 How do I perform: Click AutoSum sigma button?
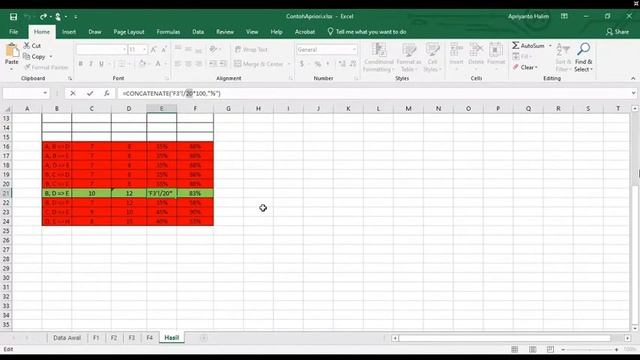[x=528, y=46]
